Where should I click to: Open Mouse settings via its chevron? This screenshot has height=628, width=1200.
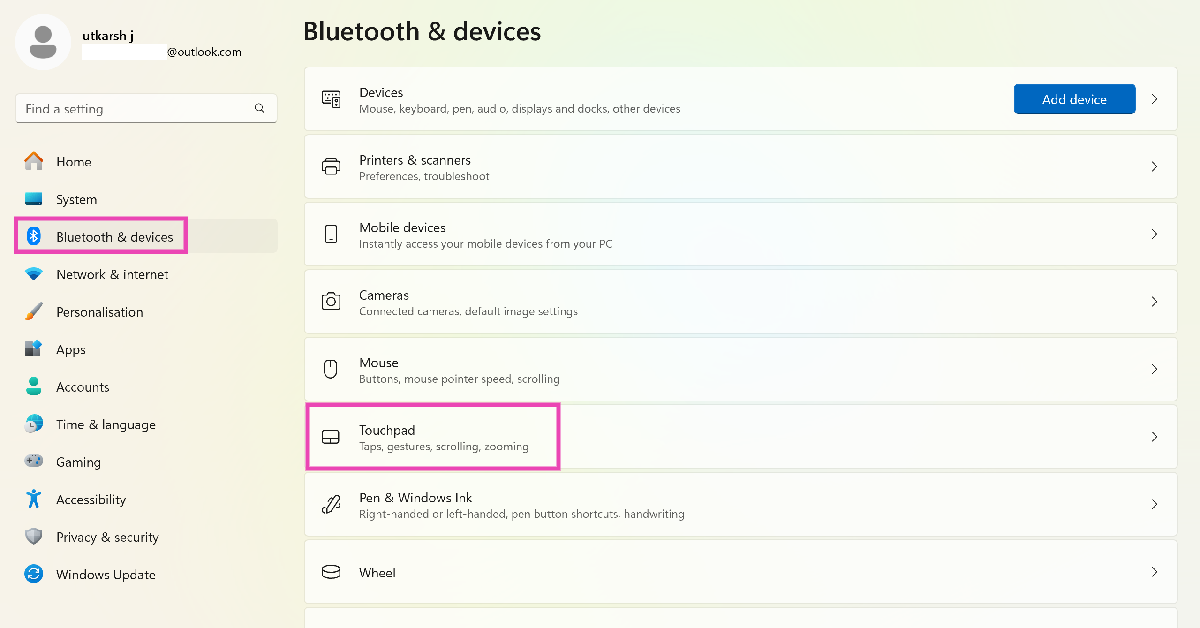pyautogui.click(x=1154, y=369)
